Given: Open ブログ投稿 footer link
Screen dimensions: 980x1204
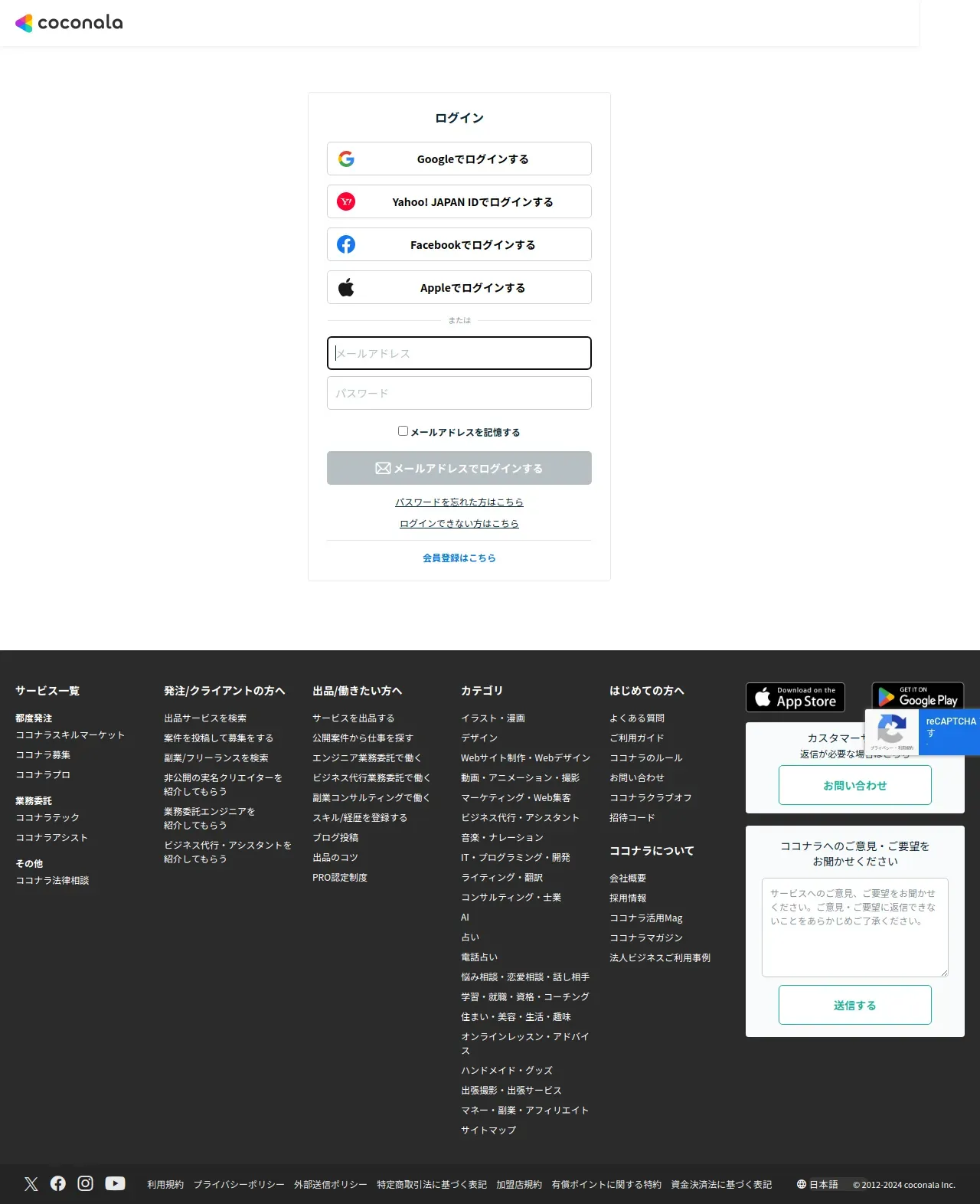Looking at the screenshot, I should [x=335, y=838].
